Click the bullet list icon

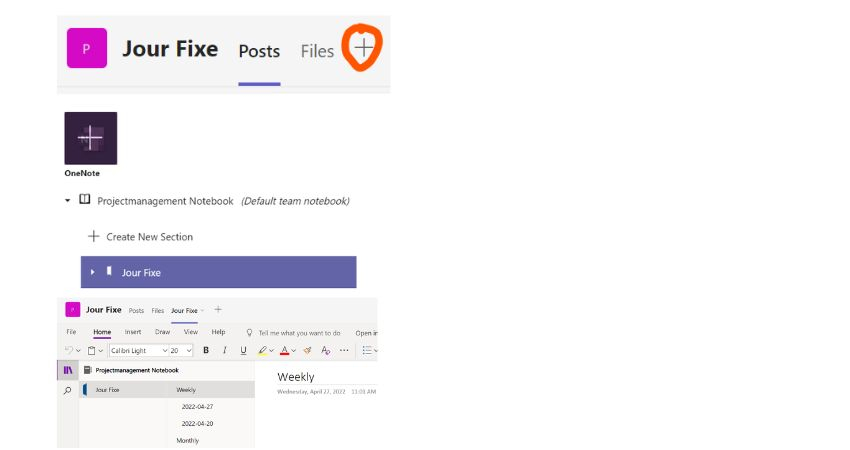click(367, 351)
